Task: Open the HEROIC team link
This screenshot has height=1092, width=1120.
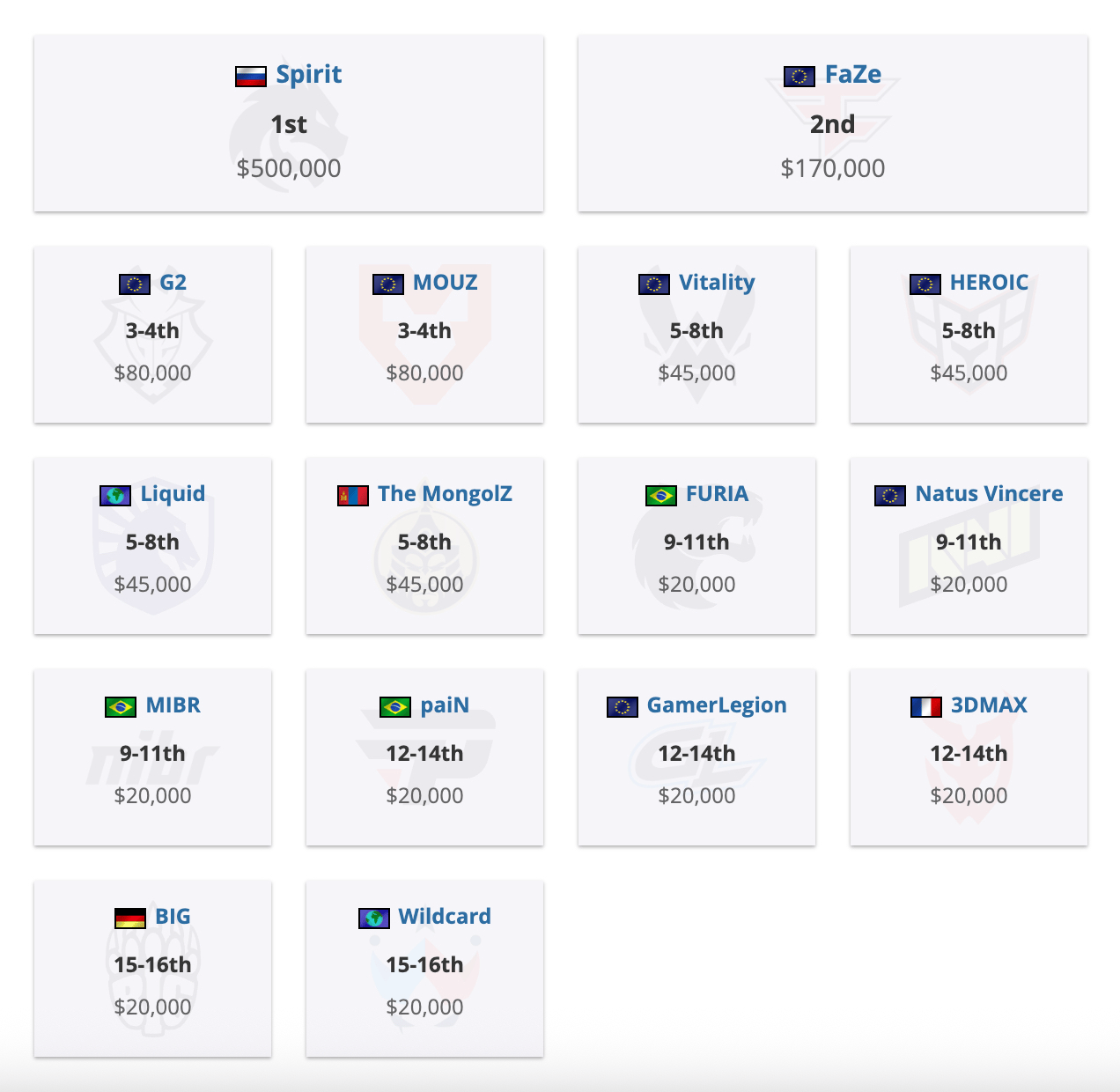Action: coord(989,283)
